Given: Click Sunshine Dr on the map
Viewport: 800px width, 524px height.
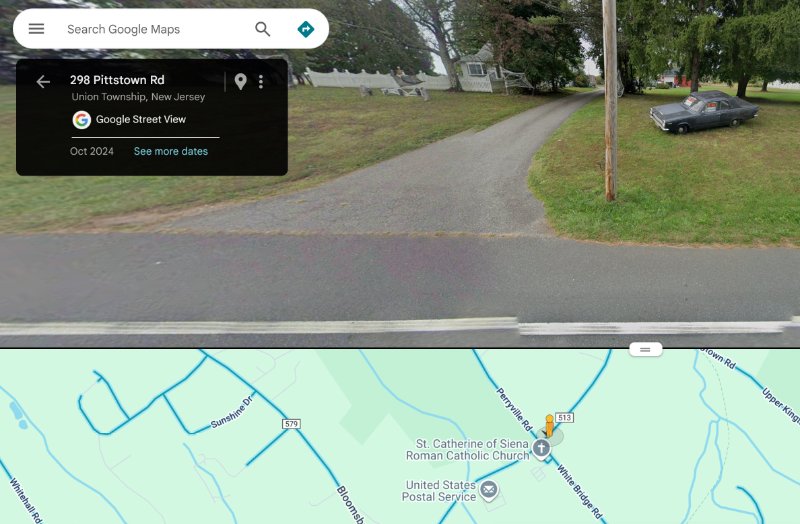Looking at the screenshot, I should (x=232, y=411).
